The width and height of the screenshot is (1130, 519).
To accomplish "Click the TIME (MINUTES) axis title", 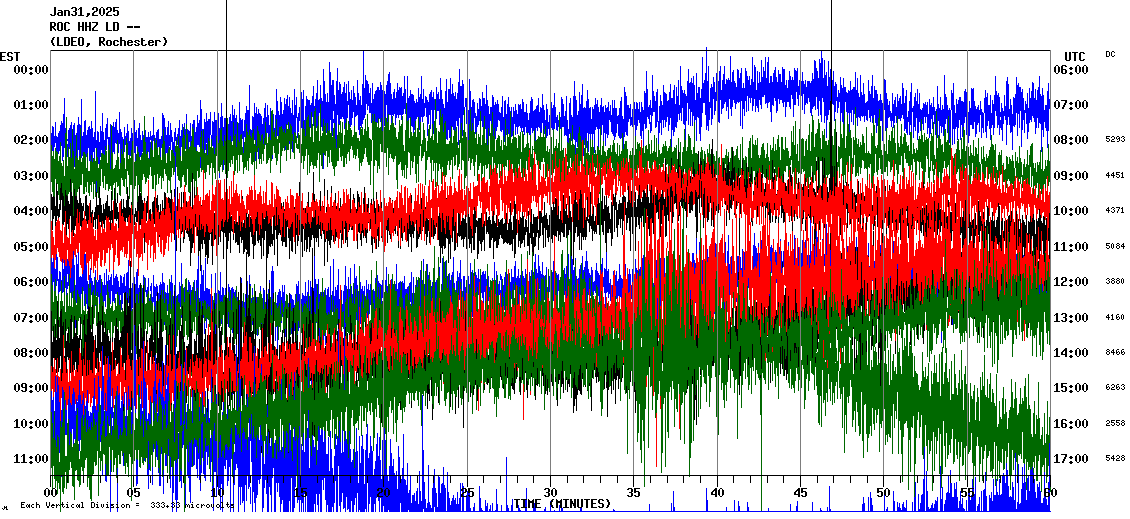I will click(x=561, y=504).
